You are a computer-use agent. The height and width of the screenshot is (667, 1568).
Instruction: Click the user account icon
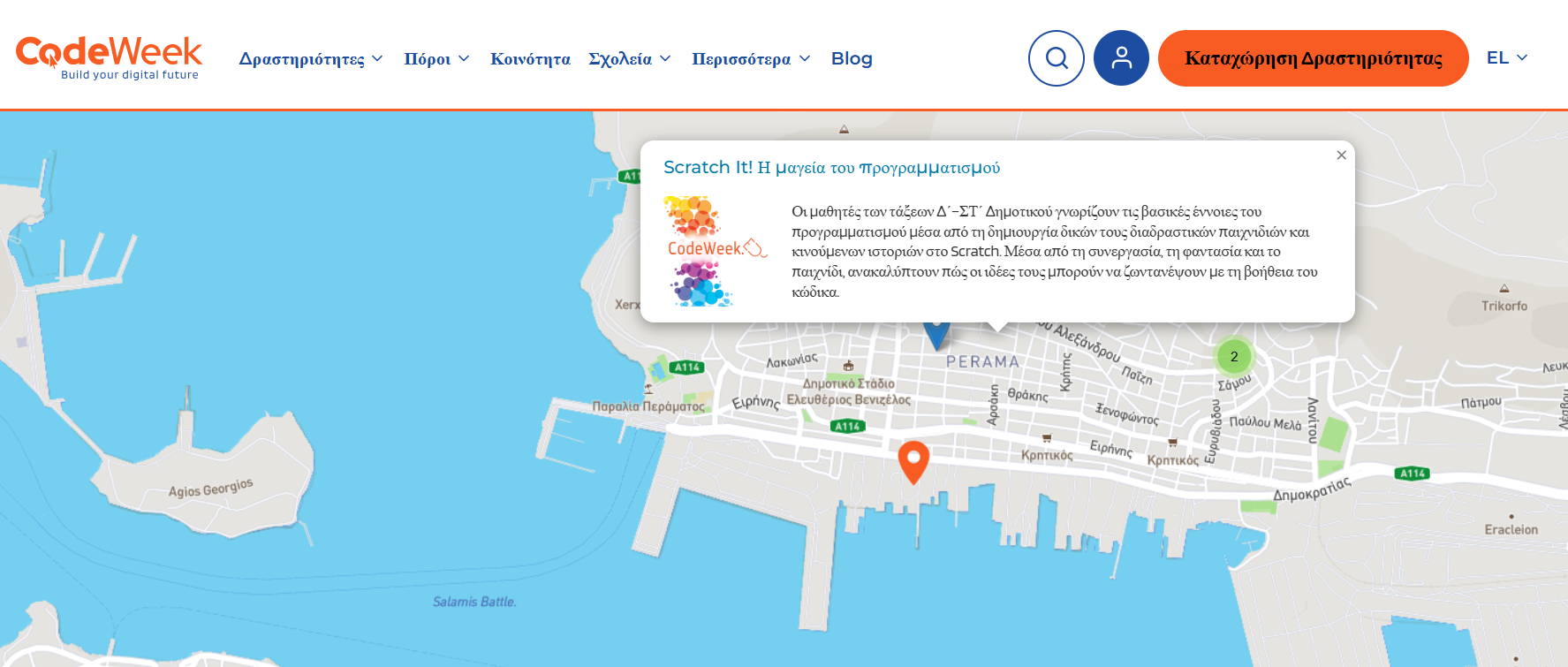pos(1121,58)
